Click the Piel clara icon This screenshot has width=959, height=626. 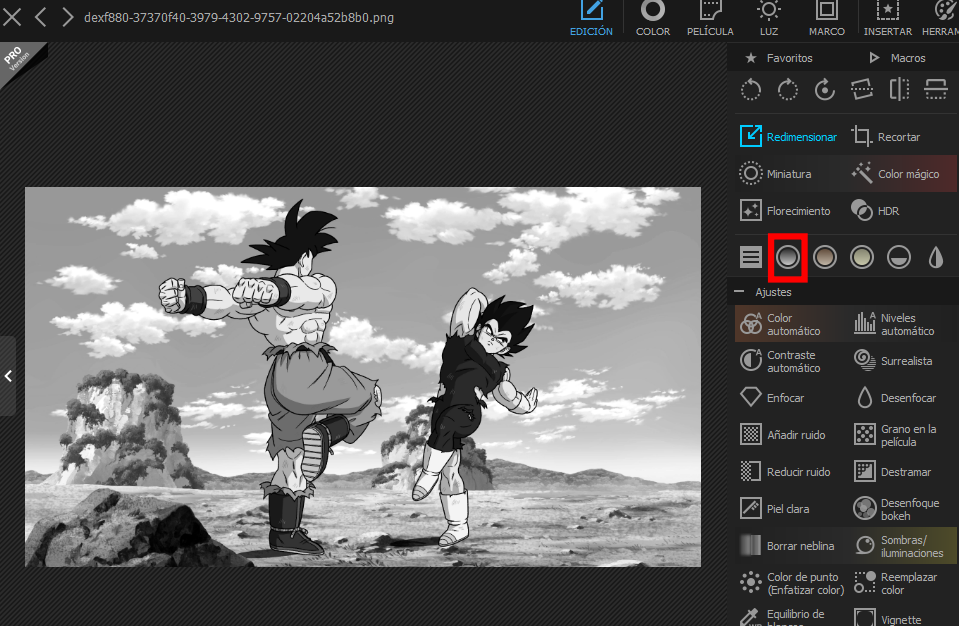click(x=750, y=509)
